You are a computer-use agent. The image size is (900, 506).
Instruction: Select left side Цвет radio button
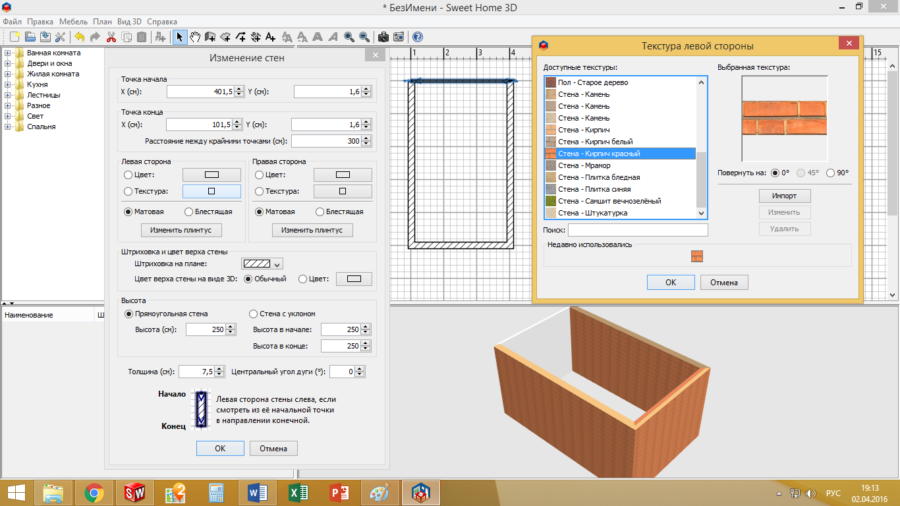tap(128, 175)
